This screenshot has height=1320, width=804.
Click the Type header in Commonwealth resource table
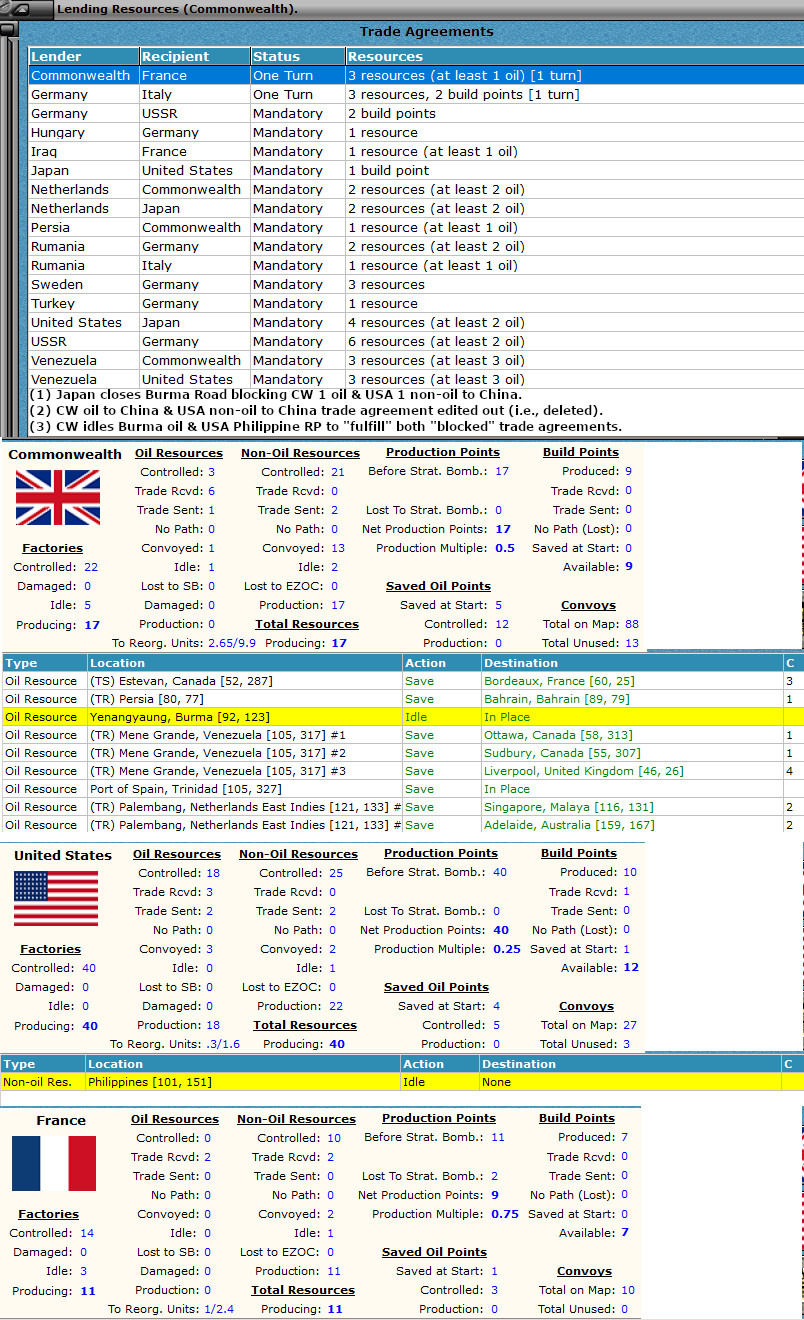pos(44,662)
